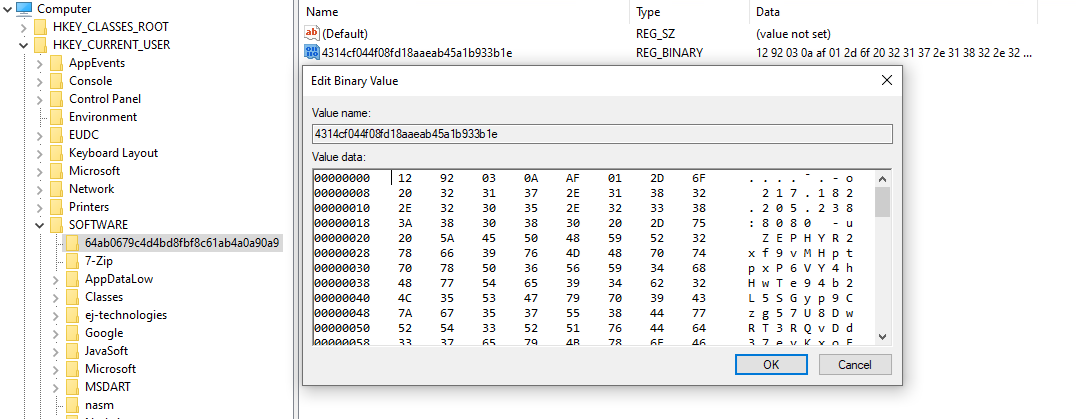
Task: Click Cancel in Edit Binary Value
Action: coord(855,364)
